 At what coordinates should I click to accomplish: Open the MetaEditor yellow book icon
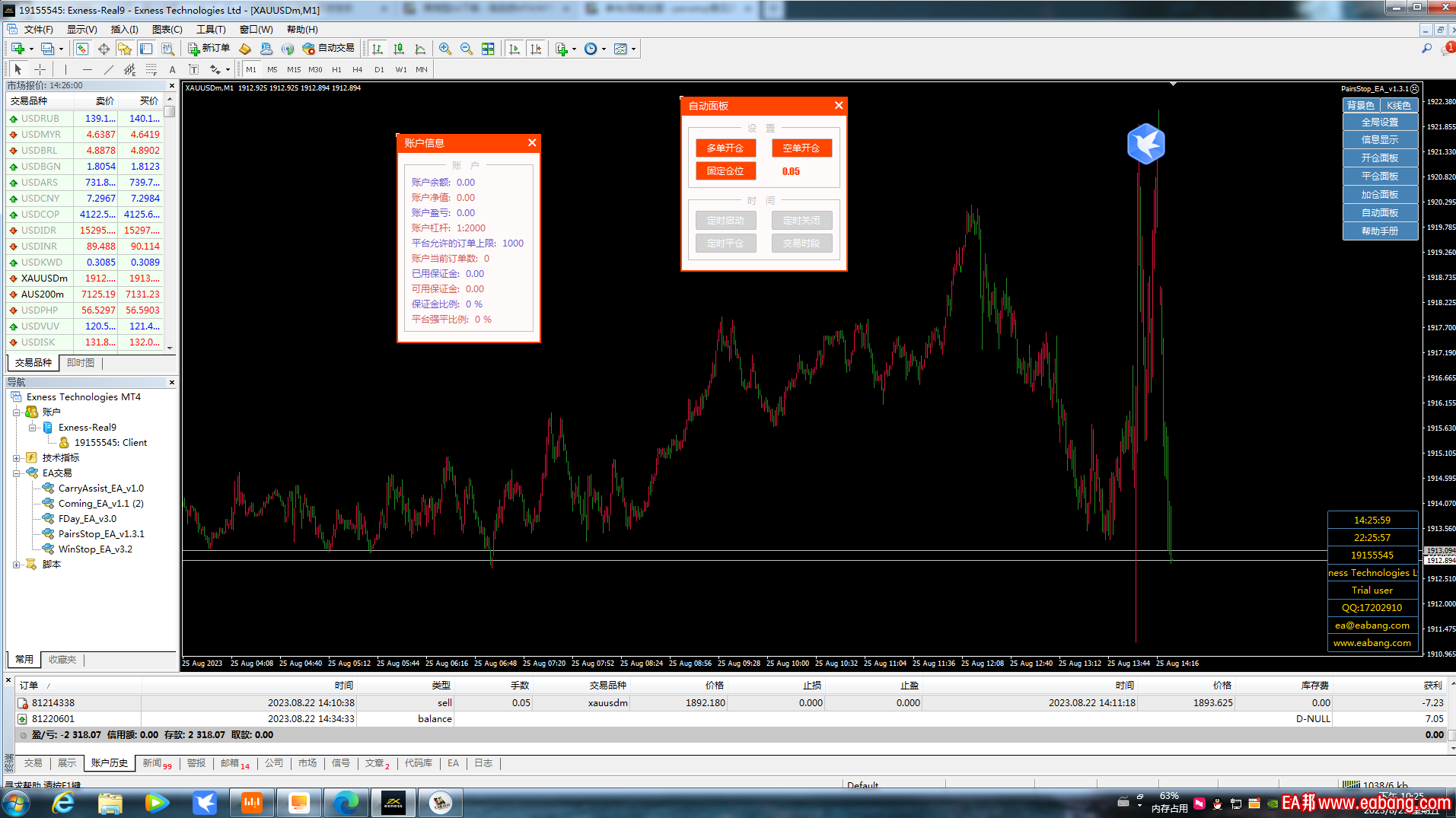pyautogui.click(x=245, y=49)
